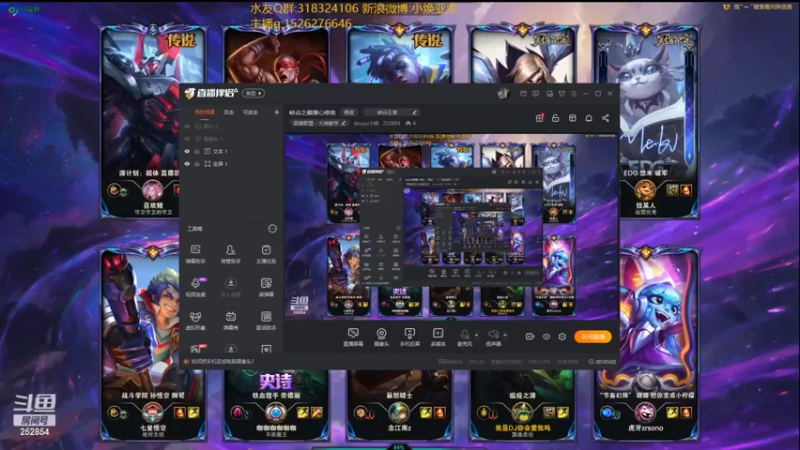Open the tool at right end of second toolbox row
This screenshot has height=450, width=800.
click(266, 287)
